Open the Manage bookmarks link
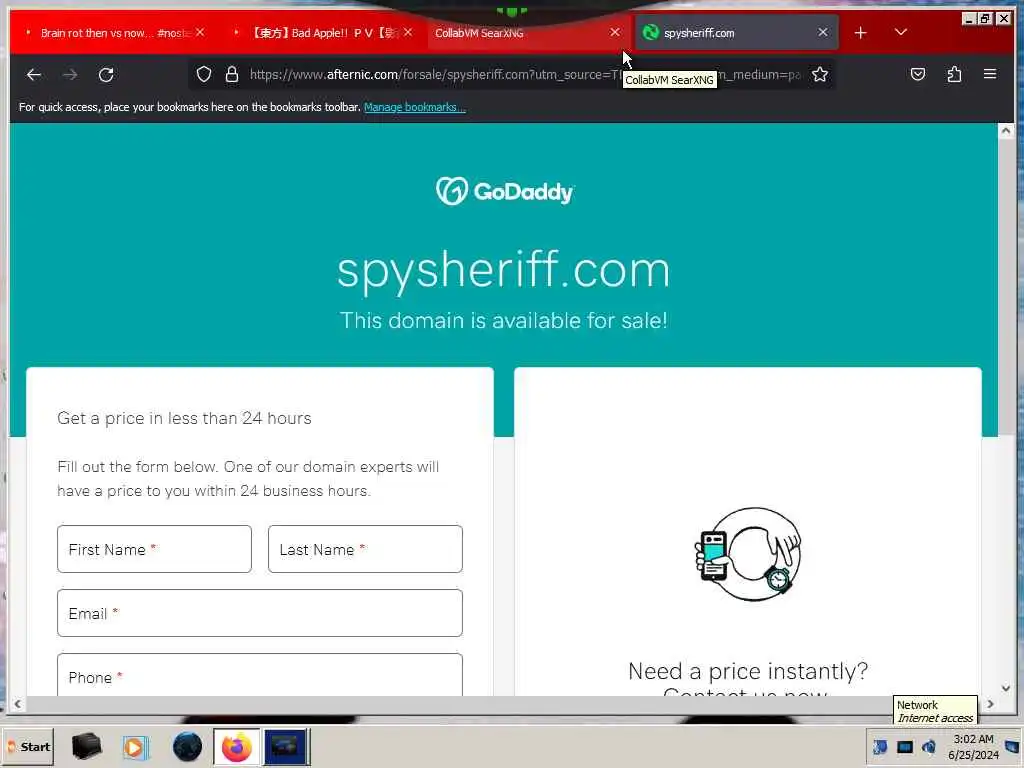This screenshot has width=1024, height=768. pos(415,107)
